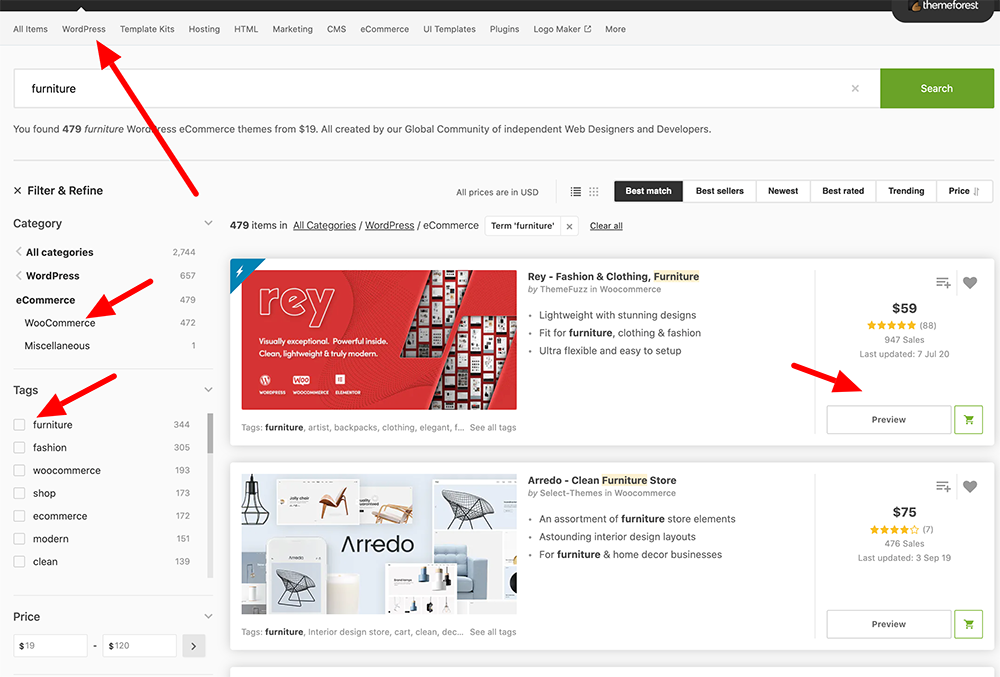
Task: Open eCommerce menu item
Action: pos(384,29)
